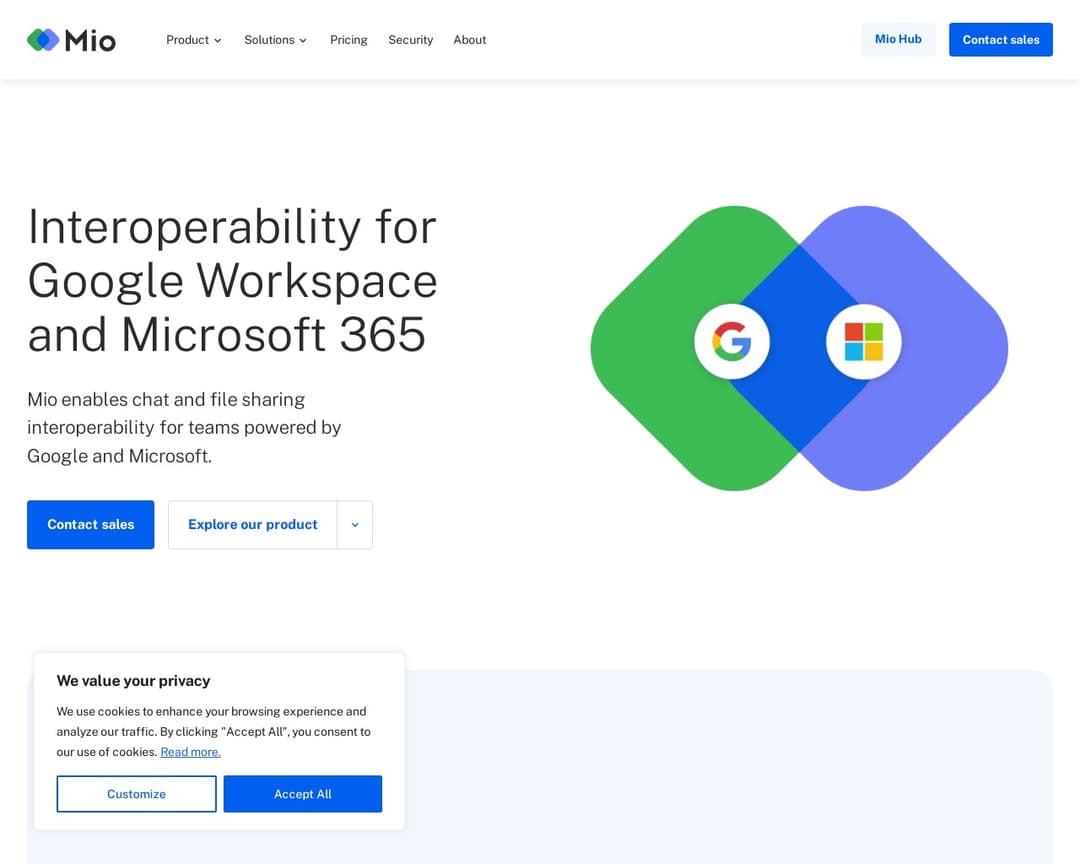Click Contact sales in the top navigation

click(x=1000, y=40)
